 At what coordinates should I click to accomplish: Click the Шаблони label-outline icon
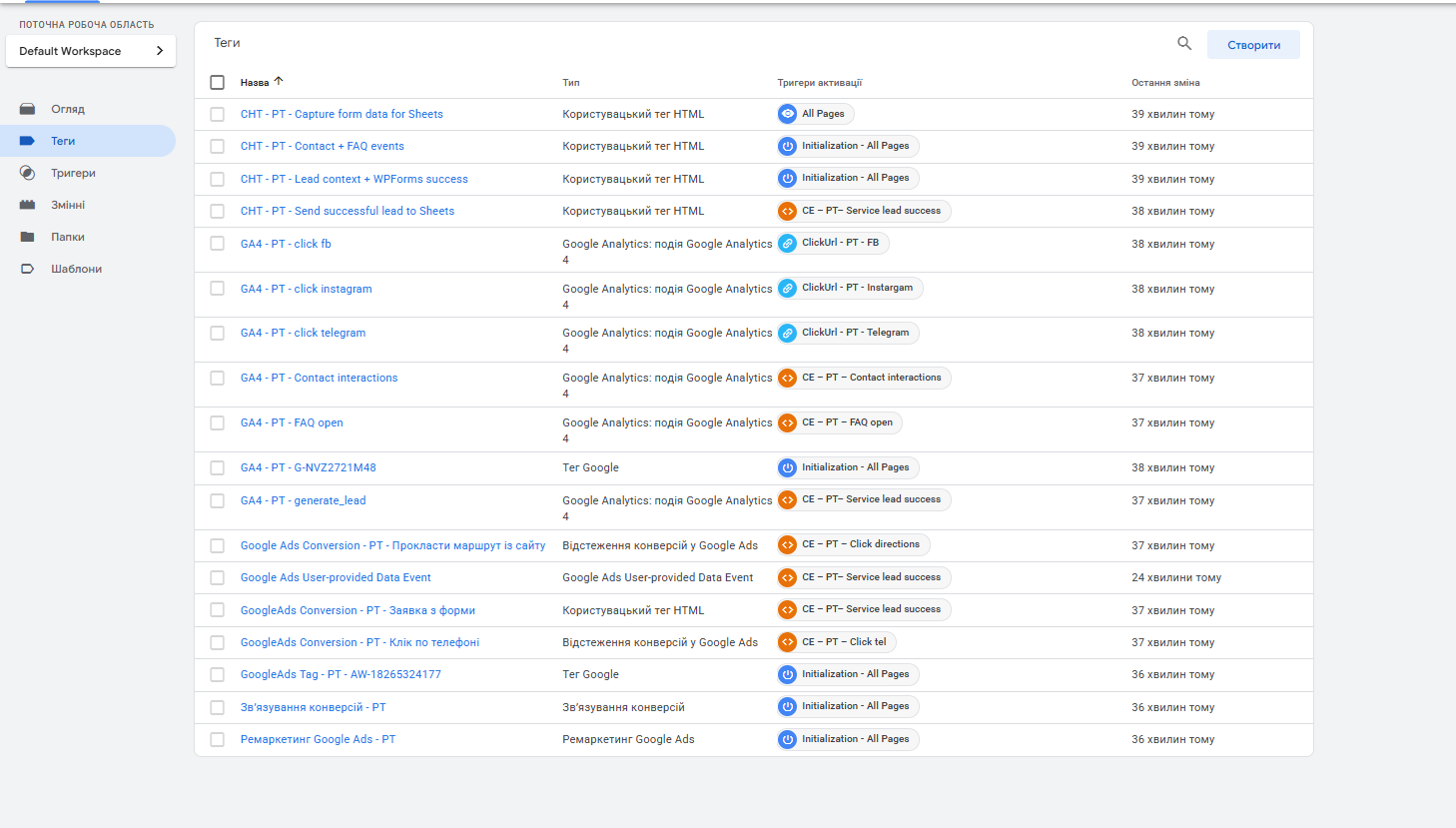28,269
